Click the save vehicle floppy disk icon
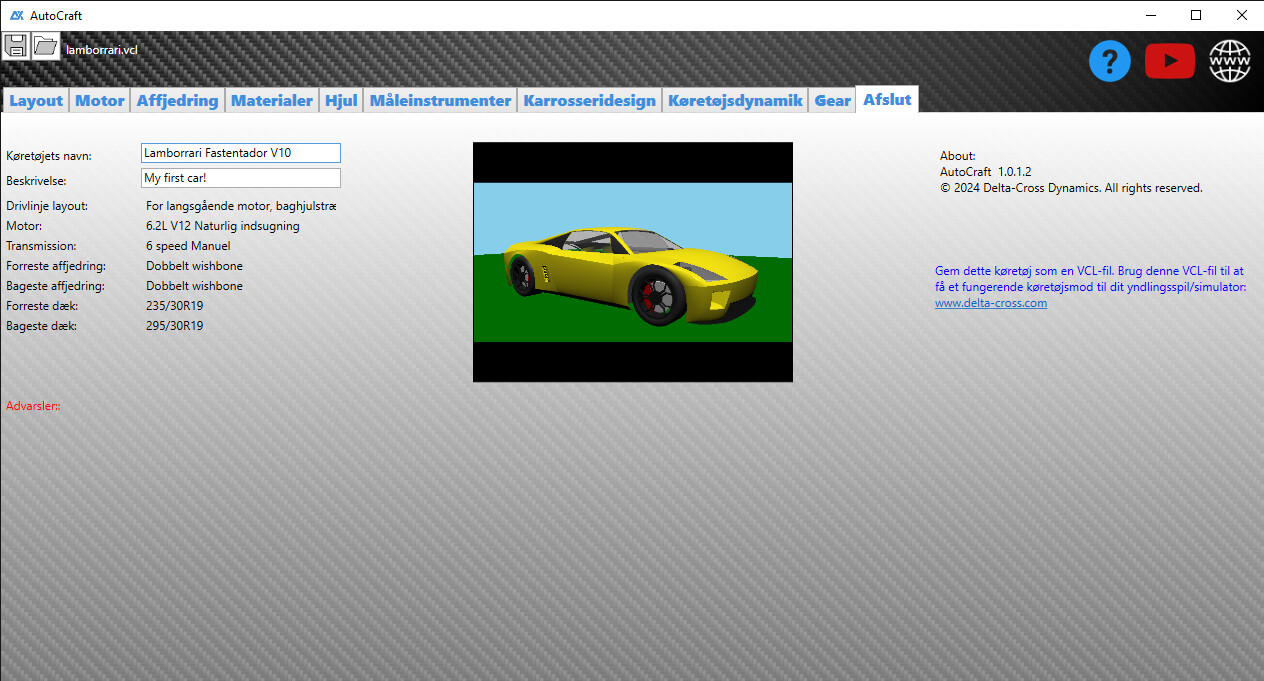Viewport: 1264px width, 681px height. pyautogui.click(x=15, y=45)
